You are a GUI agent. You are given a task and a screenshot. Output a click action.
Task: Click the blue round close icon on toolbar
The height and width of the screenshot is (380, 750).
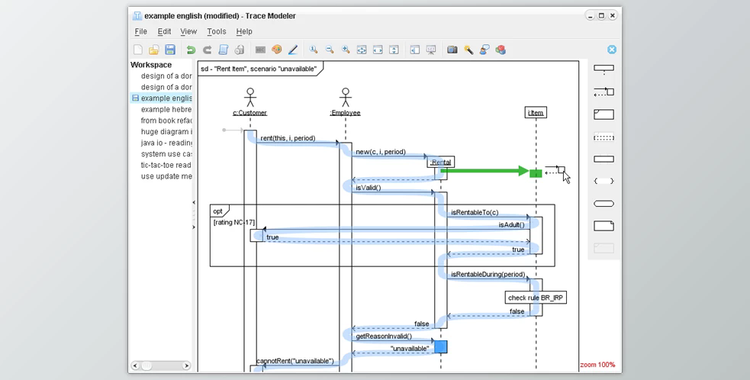[612, 50]
